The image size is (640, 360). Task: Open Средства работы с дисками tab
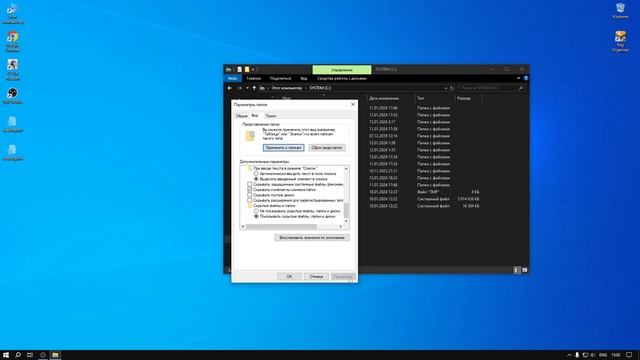coord(342,78)
